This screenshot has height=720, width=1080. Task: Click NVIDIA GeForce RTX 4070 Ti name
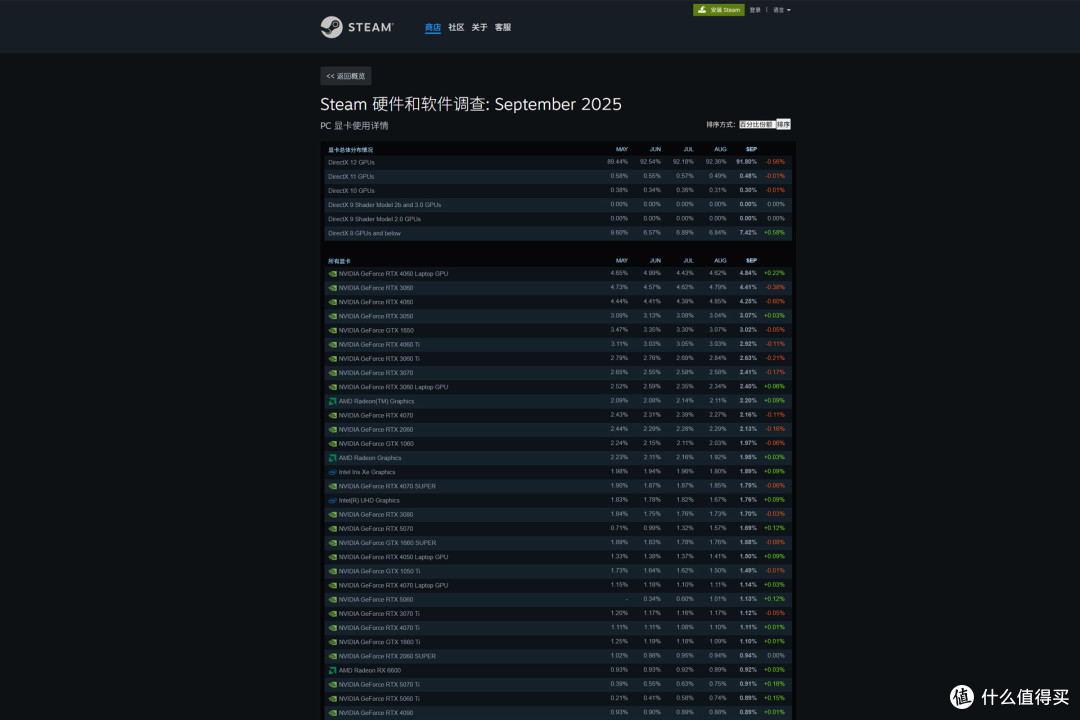pyautogui.click(x=380, y=628)
